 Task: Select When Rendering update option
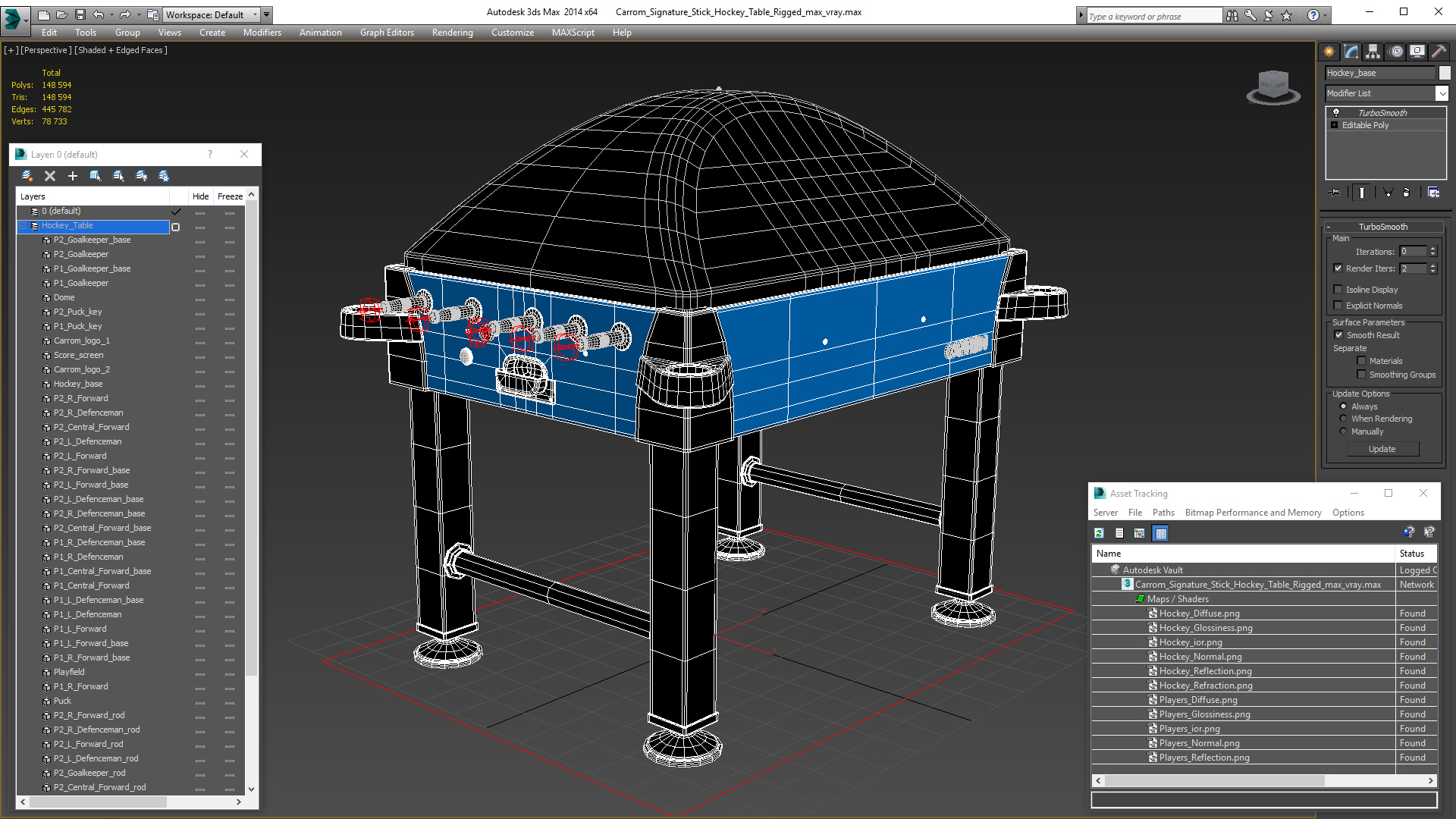pos(1343,419)
